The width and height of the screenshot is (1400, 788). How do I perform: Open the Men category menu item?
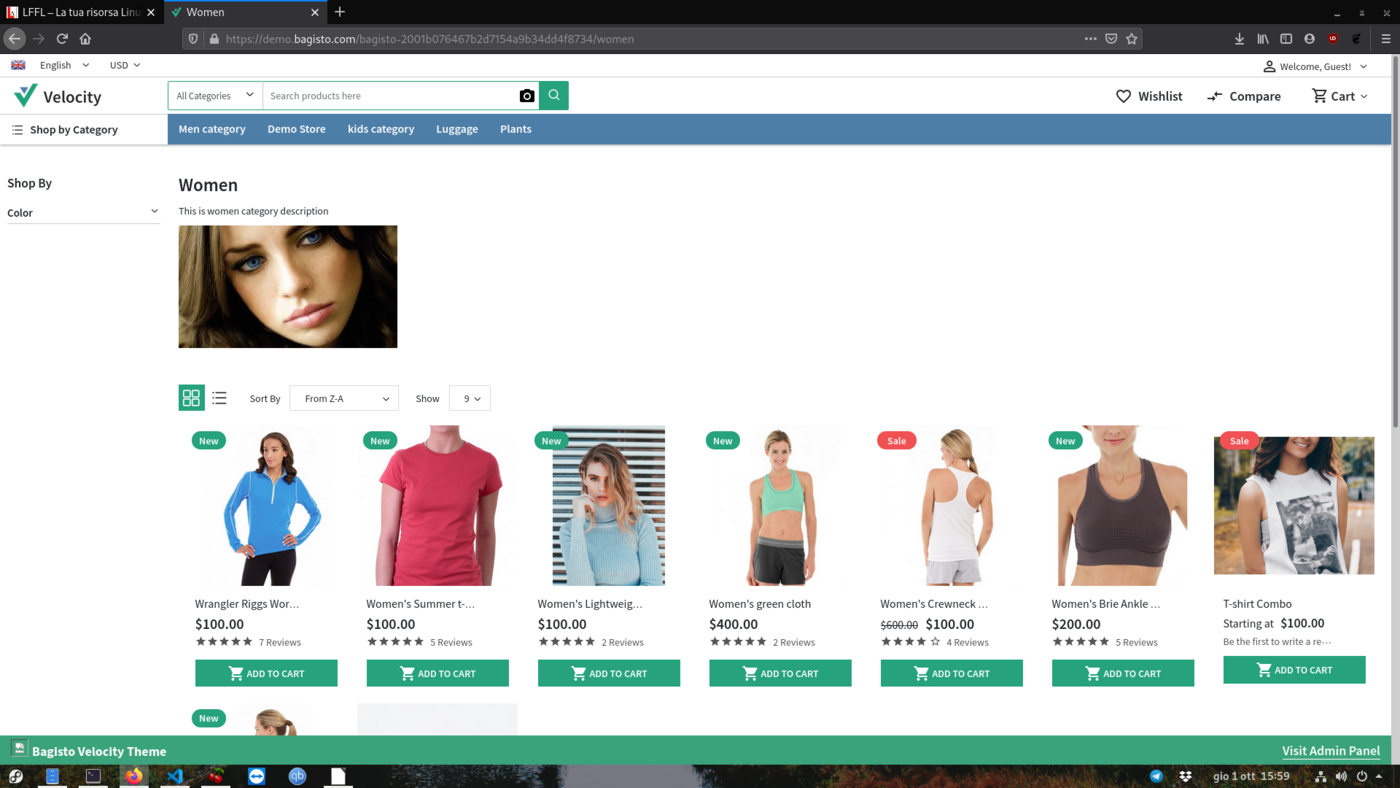pos(212,129)
